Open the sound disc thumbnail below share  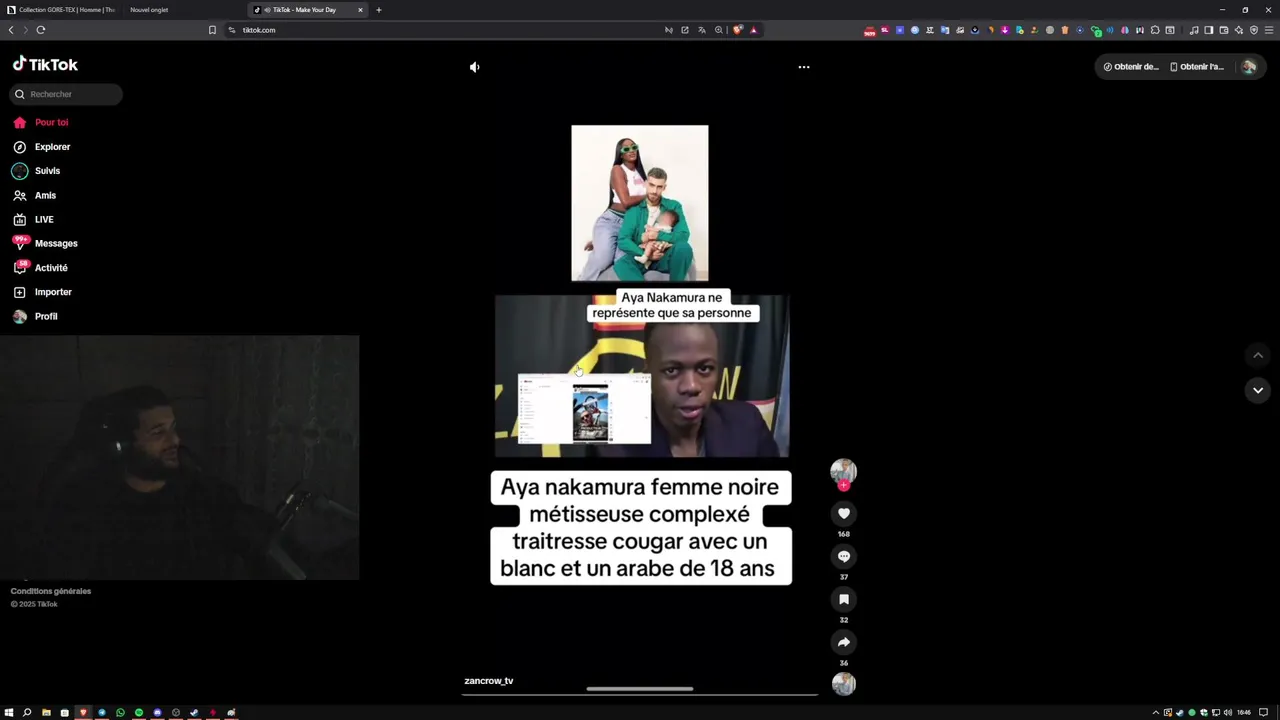(x=844, y=684)
